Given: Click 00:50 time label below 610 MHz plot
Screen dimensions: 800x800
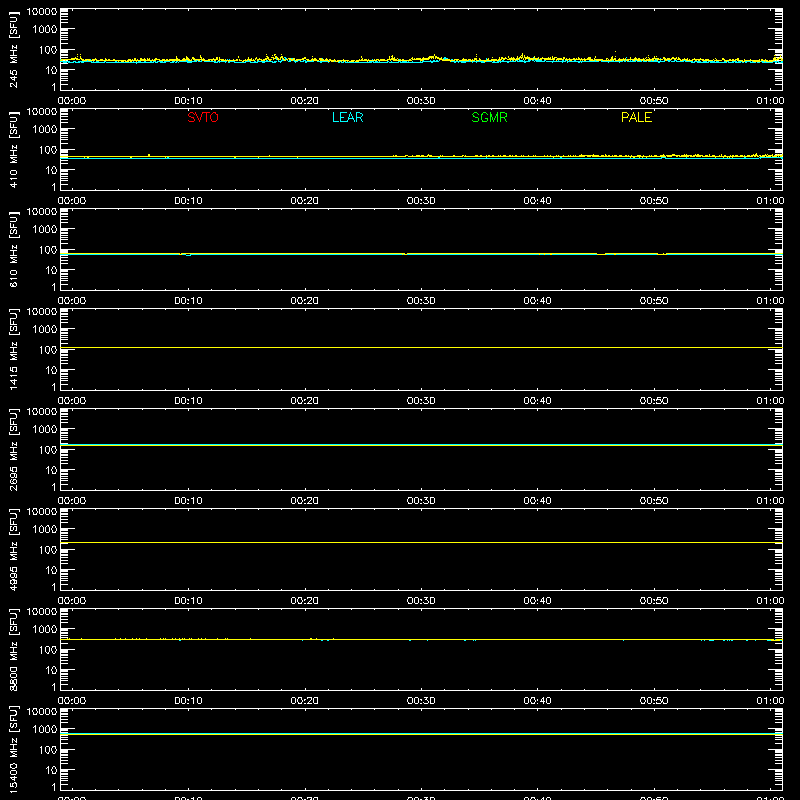Looking at the screenshot, I should pyautogui.click(x=654, y=301).
